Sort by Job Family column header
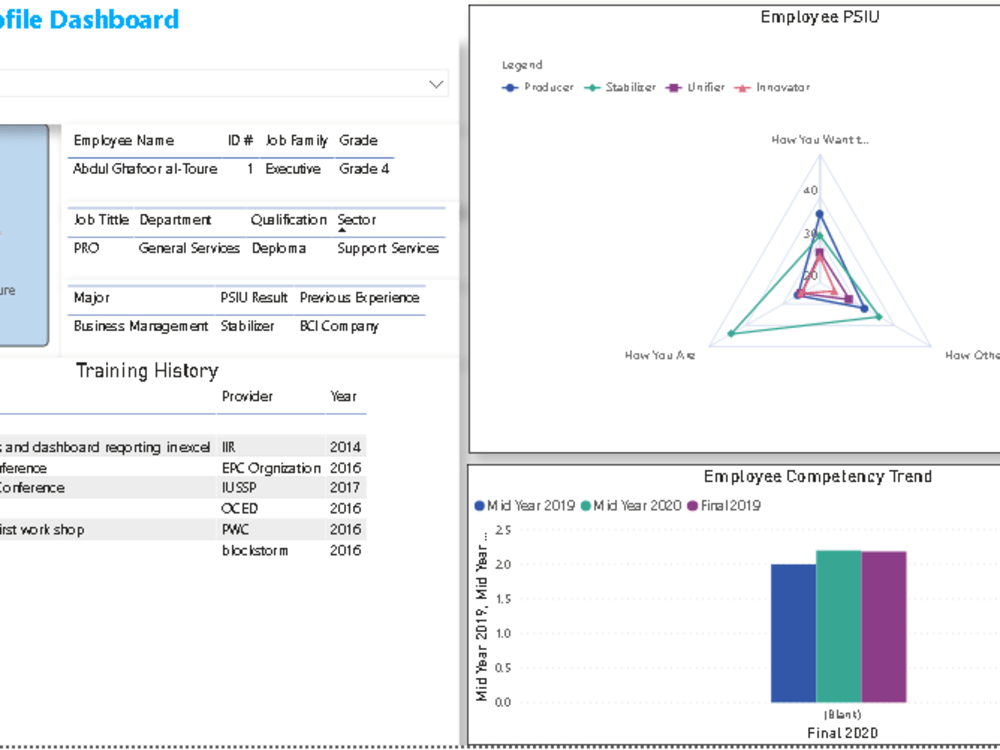Image resolution: width=1000 pixels, height=750 pixels. 297,140
